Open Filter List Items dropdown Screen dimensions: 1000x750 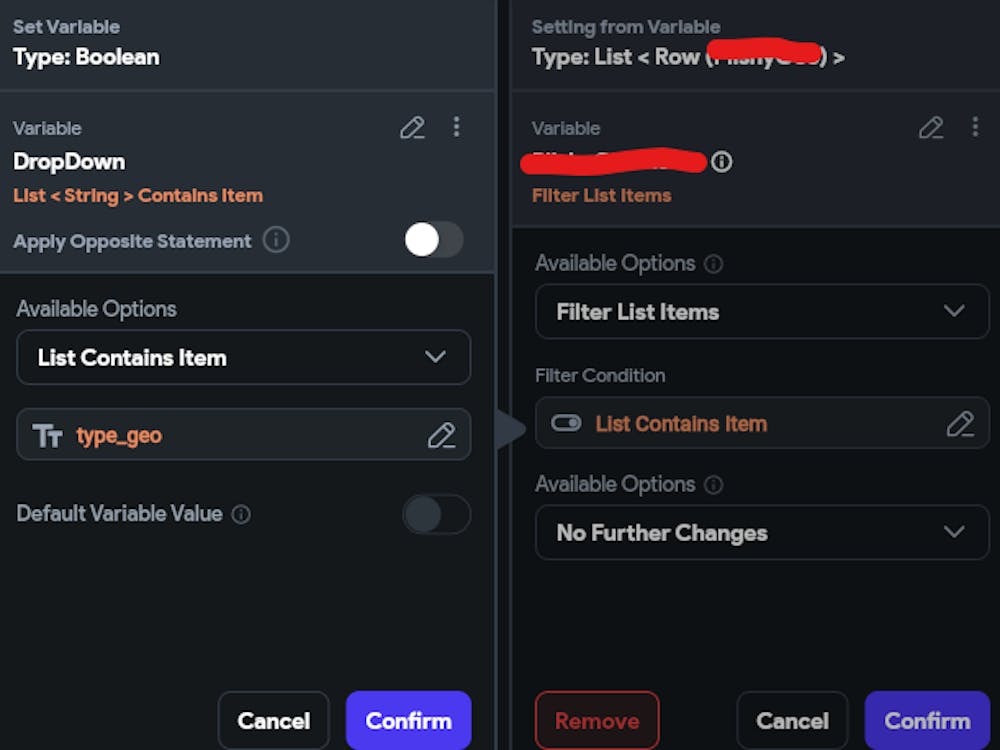coord(762,312)
